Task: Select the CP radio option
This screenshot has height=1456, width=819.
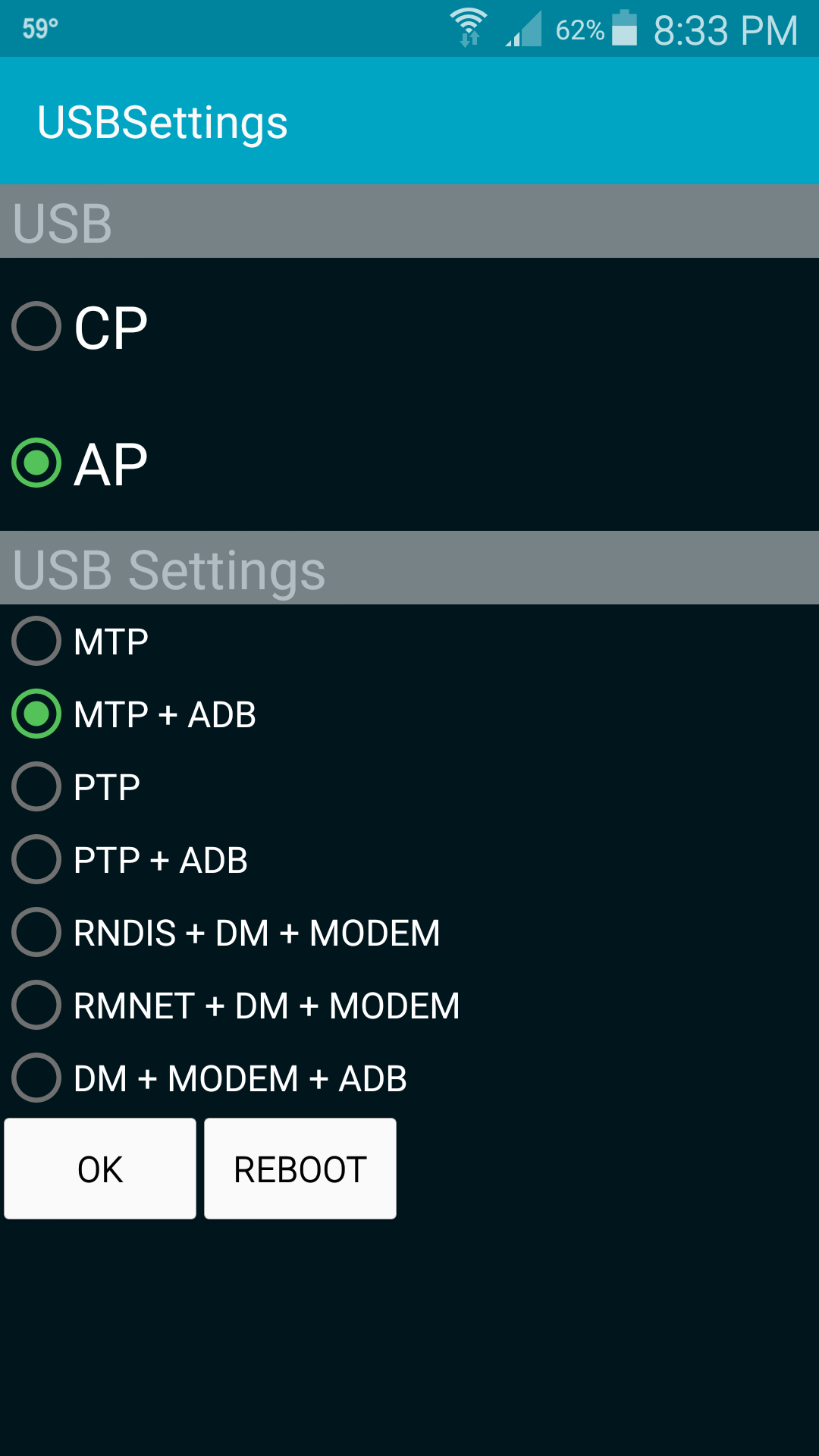Action: pos(36,327)
